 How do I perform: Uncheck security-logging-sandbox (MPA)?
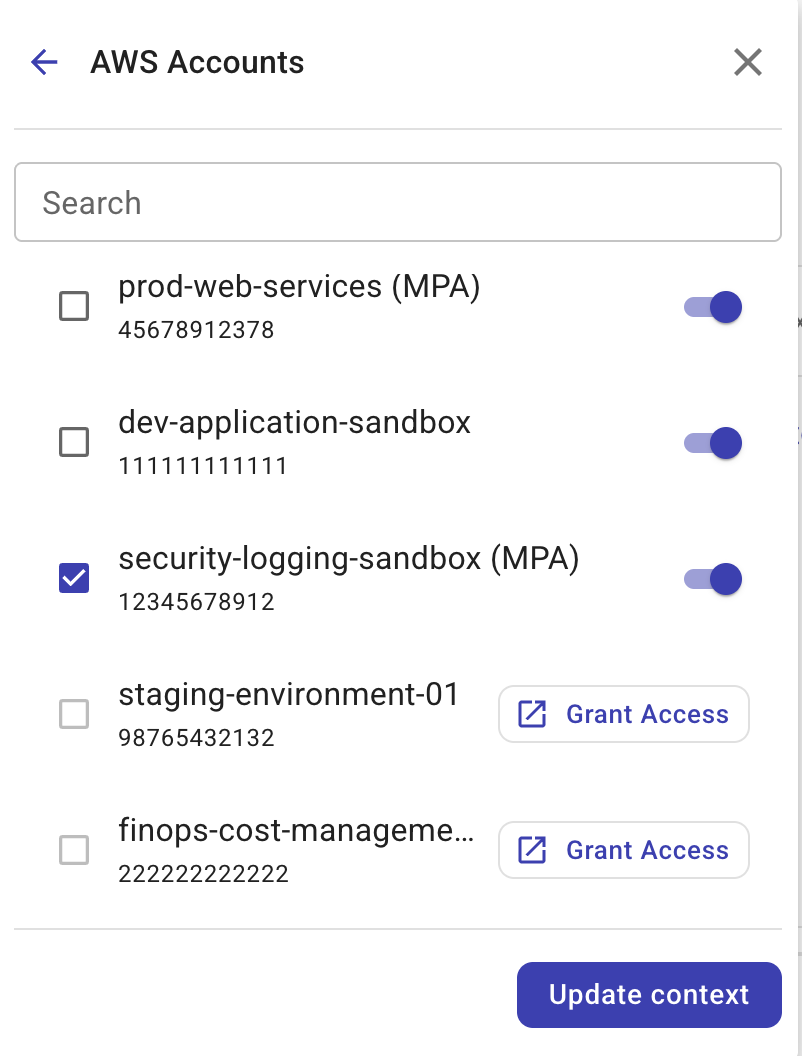(73, 579)
